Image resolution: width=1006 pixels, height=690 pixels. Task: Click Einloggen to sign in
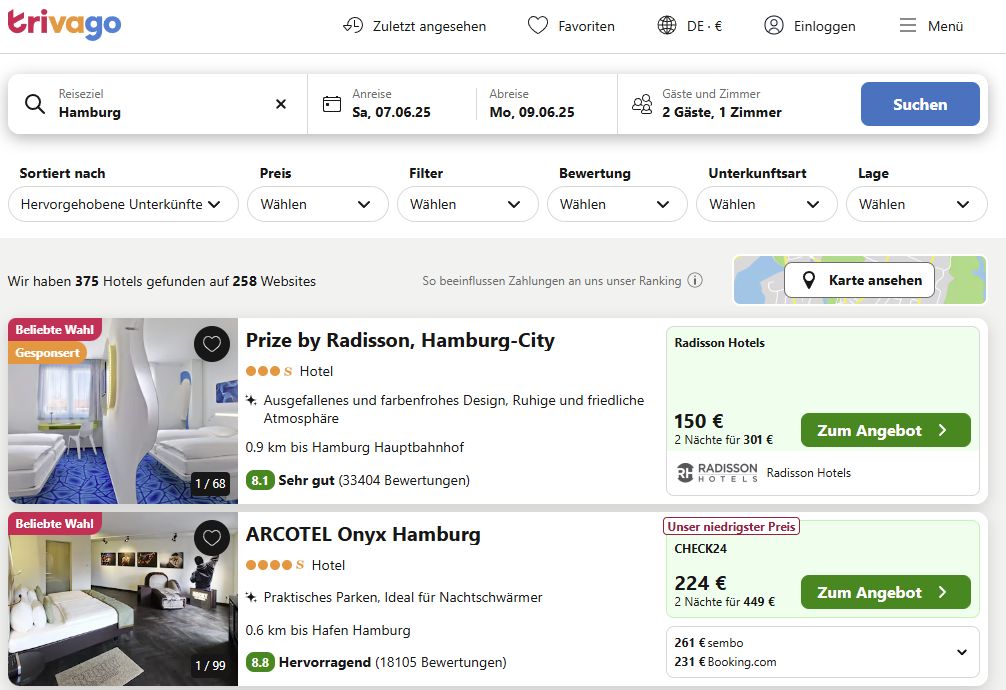point(824,26)
